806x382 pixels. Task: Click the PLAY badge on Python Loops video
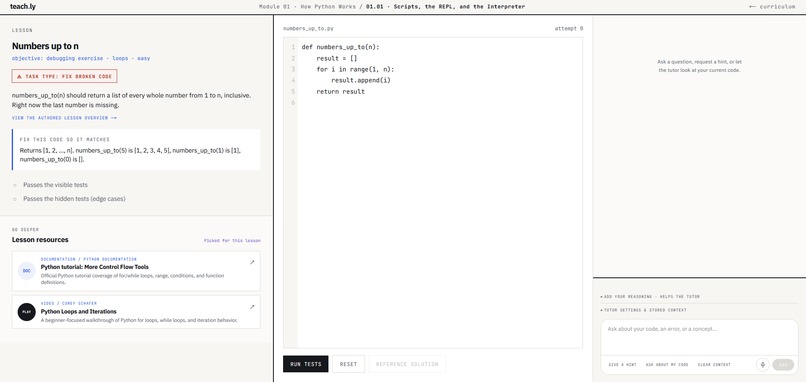27,312
